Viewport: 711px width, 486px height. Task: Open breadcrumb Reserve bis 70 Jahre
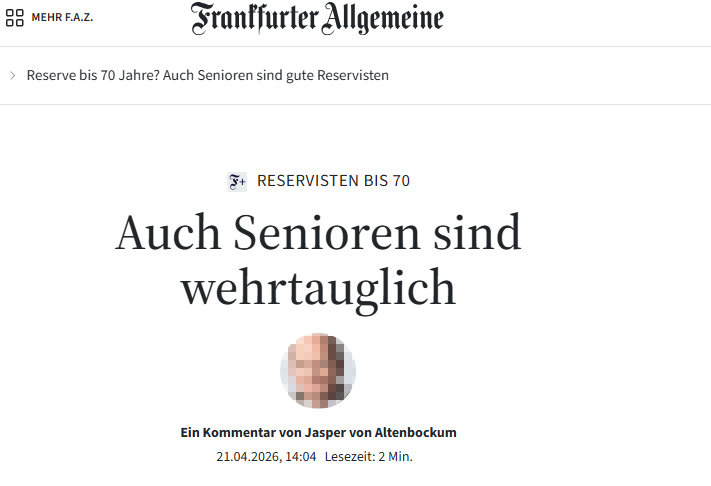(x=93, y=75)
